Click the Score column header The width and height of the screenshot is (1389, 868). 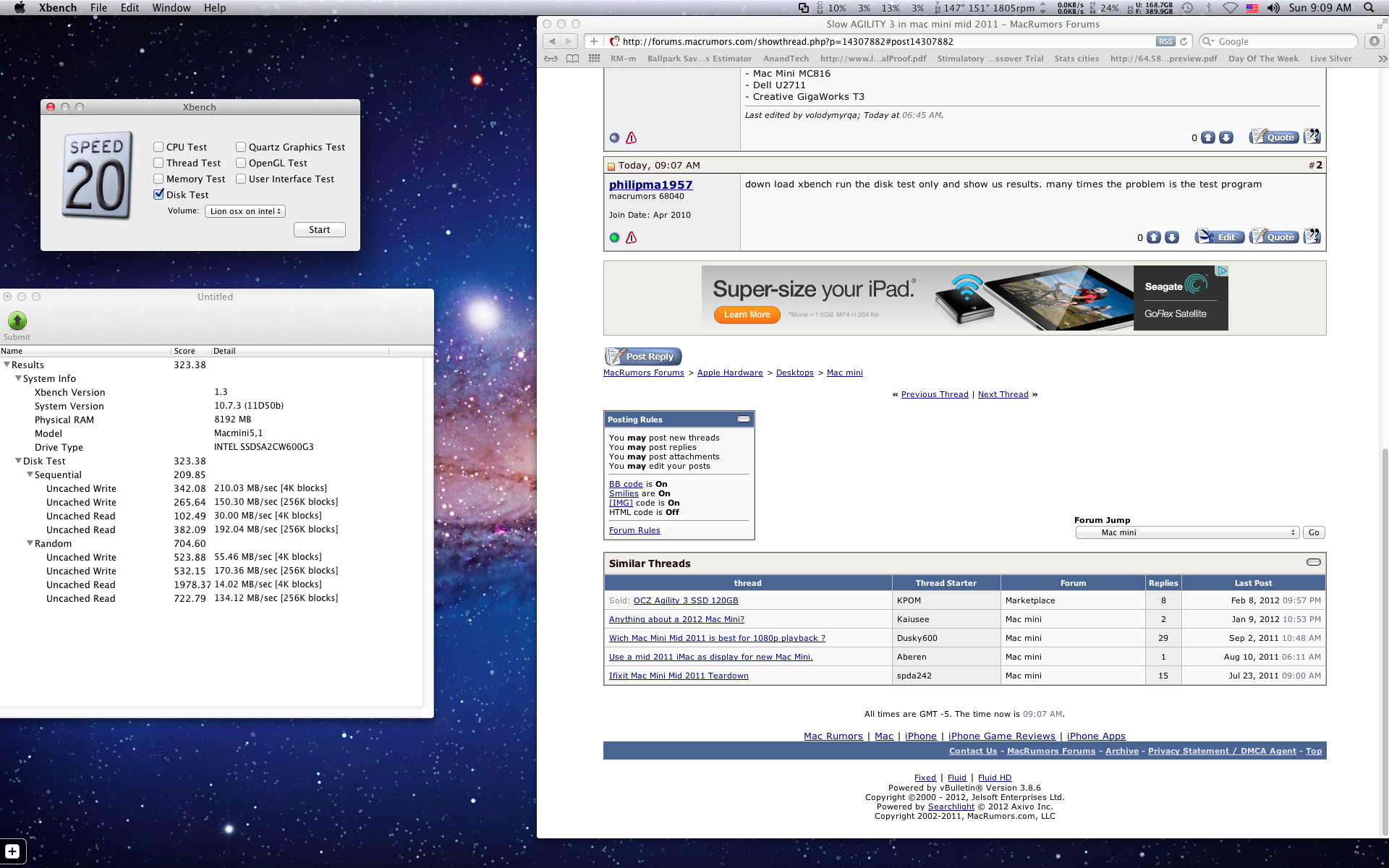pyautogui.click(x=191, y=351)
